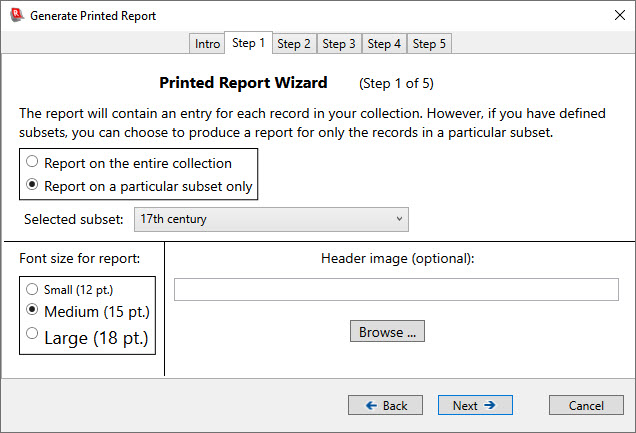Image resolution: width=636 pixels, height=433 pixels.
Task: Jump to the Step 4 tab
Action: click(384, 43)
